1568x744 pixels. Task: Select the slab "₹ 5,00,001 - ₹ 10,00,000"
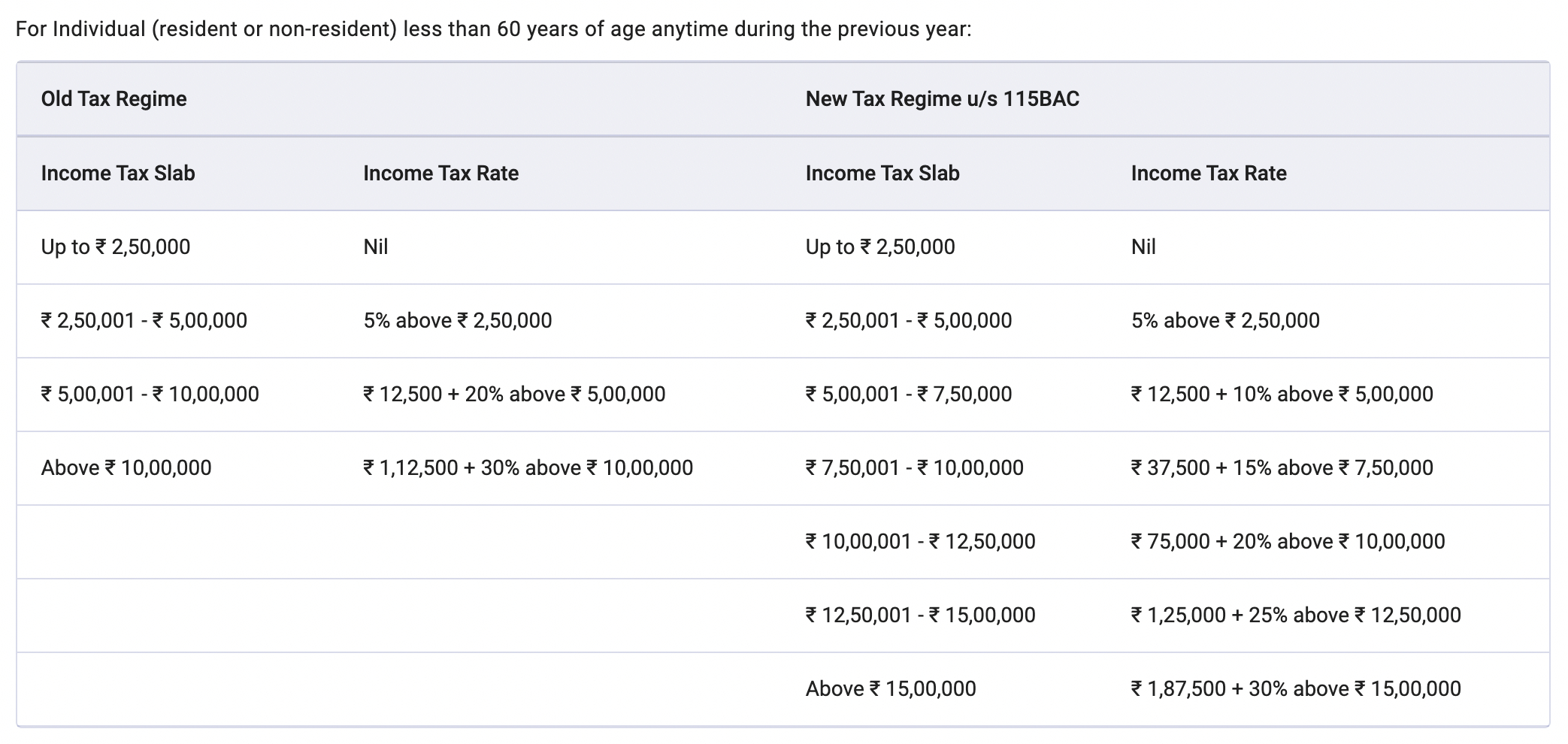pos(150,395)
